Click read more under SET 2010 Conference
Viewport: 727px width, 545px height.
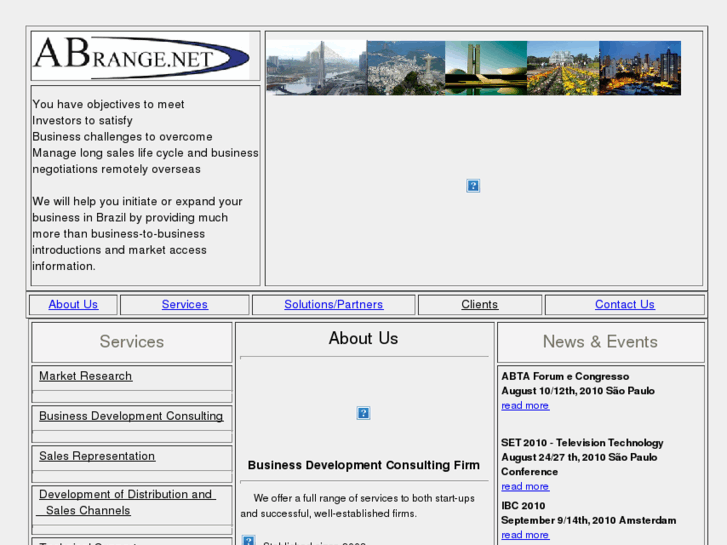tap(525, 486)
